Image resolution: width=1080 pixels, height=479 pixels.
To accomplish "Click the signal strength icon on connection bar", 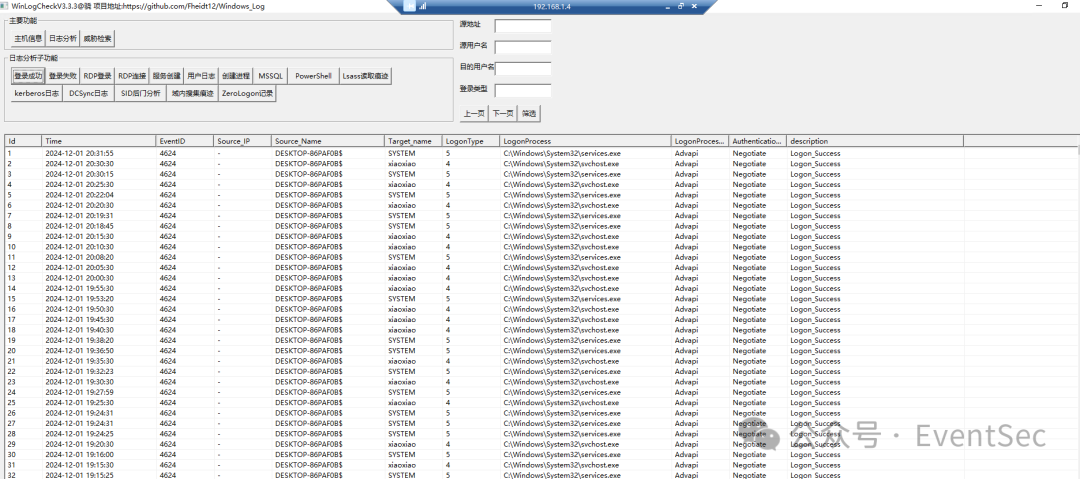I will tap(421, 6).
